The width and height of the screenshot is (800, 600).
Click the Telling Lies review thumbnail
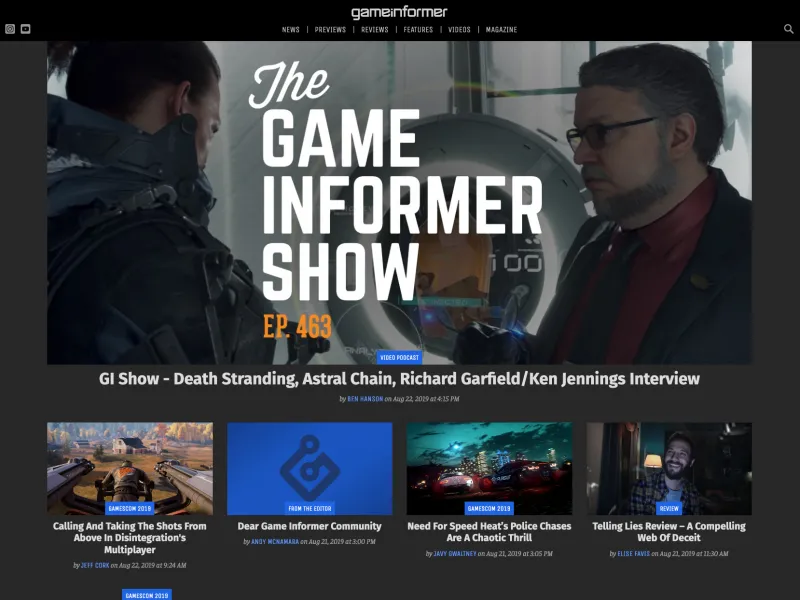point(671,463)
